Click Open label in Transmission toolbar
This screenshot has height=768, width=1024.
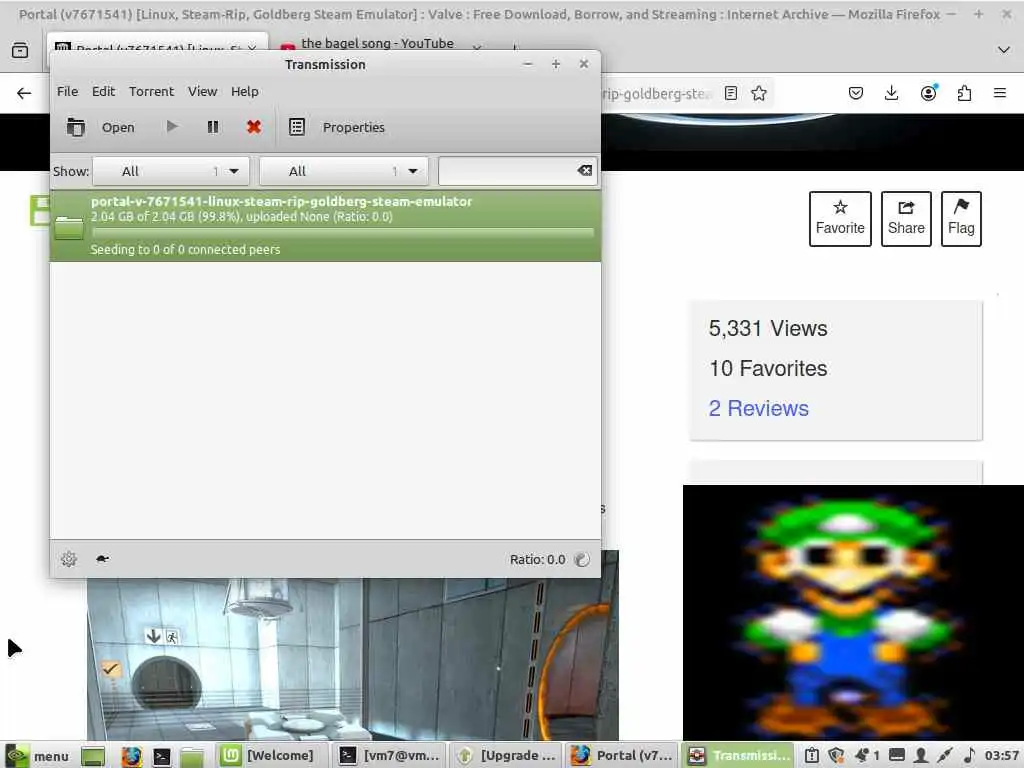tap(118, 127)
